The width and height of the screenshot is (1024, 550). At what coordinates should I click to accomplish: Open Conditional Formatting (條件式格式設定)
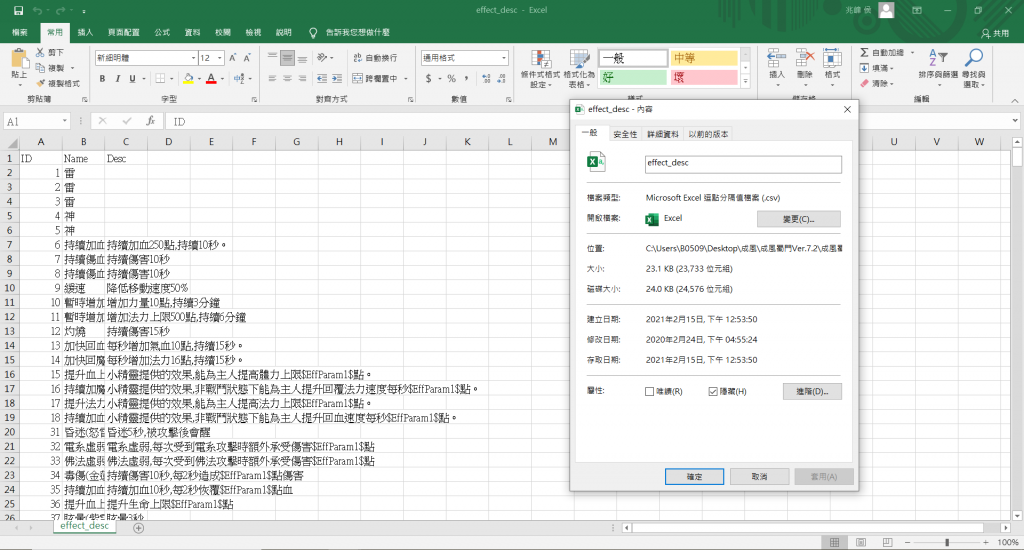pyautogui.click(x=540, y=69)
